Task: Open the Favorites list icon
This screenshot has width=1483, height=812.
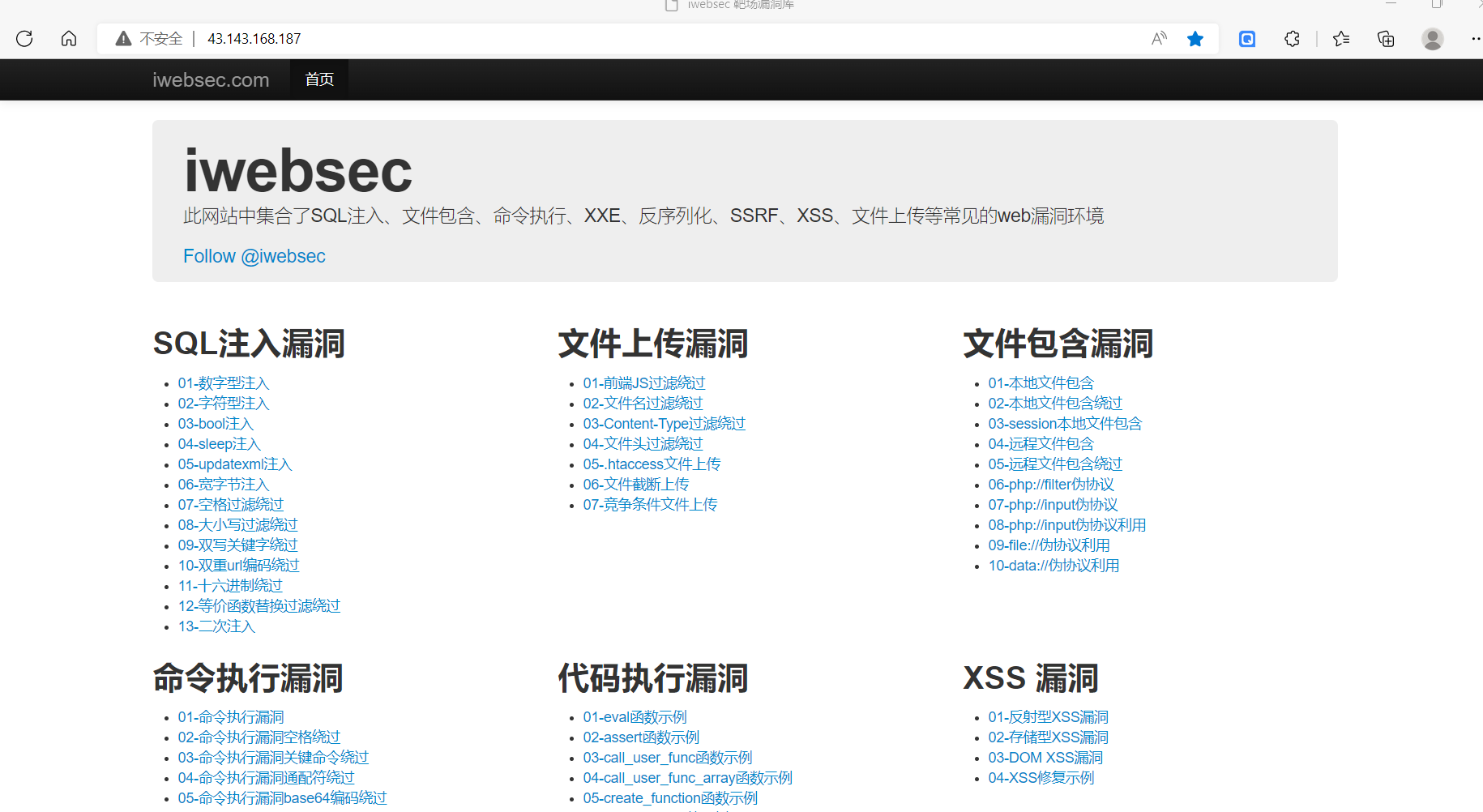Action: 1341,38
